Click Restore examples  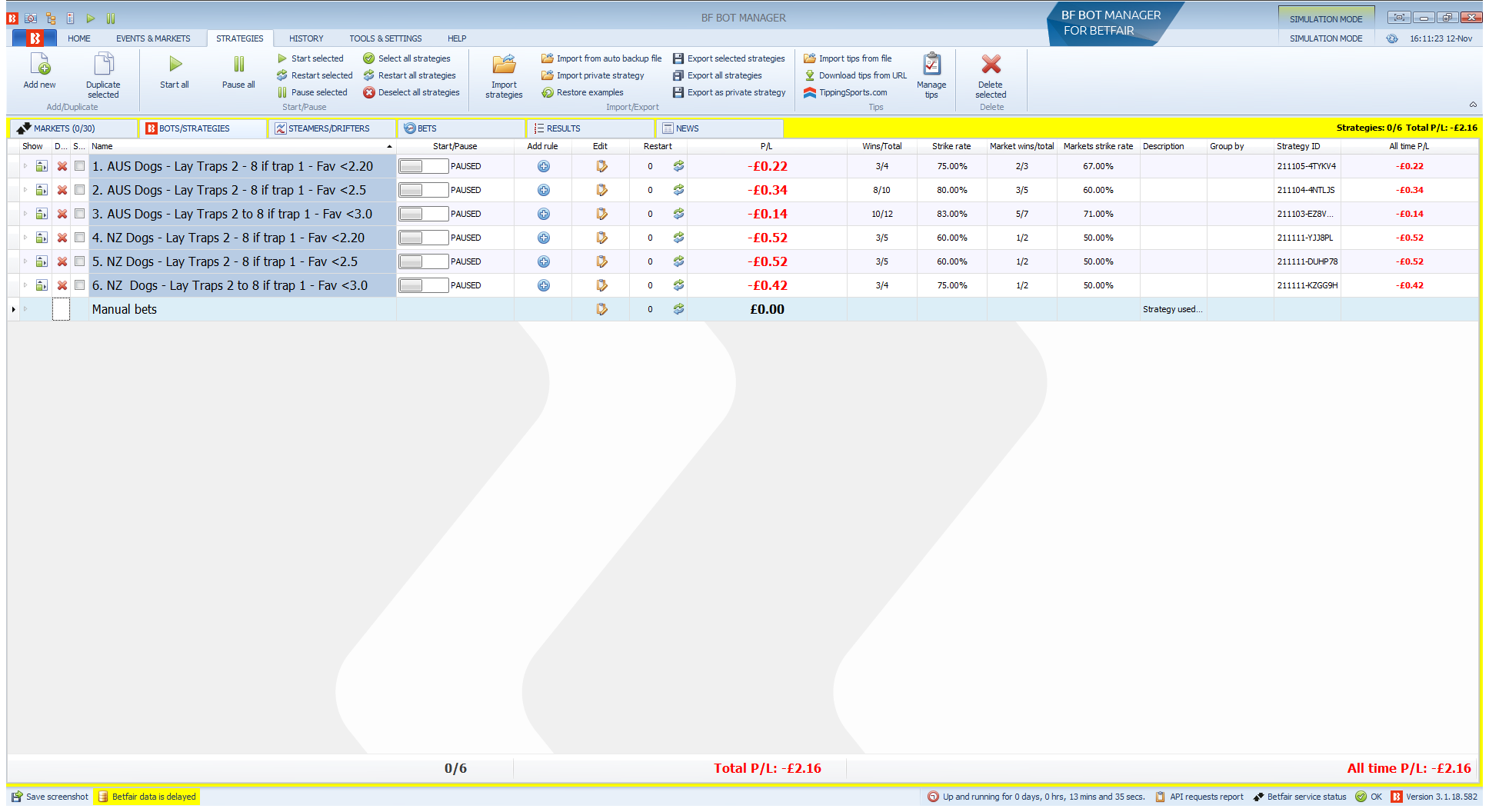[582, 92]
